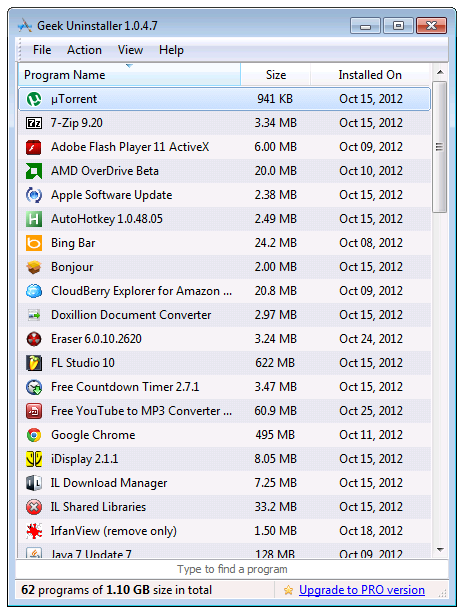Sort by Program Name column header
Image resolution: width=463 pixels, height=611 pixels.
pos(129,74)
